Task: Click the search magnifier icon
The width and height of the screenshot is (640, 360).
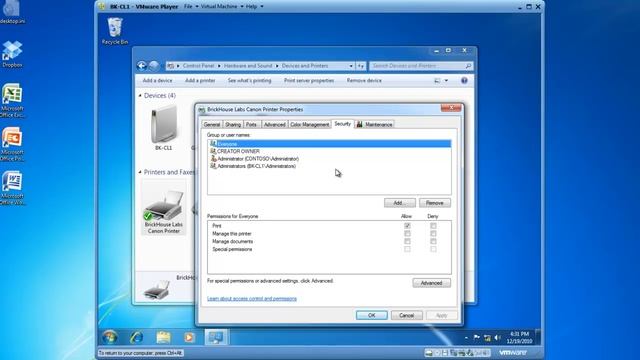Action: 468,66
